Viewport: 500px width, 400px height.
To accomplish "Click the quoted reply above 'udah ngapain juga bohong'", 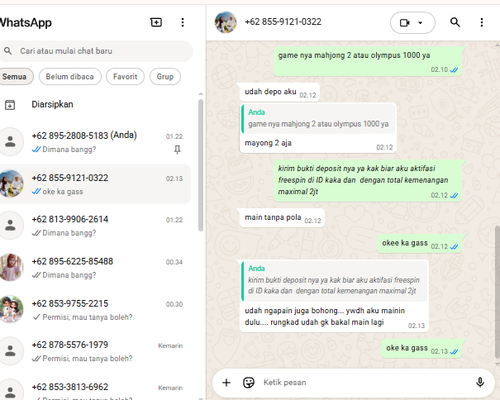I will [334, 281].
